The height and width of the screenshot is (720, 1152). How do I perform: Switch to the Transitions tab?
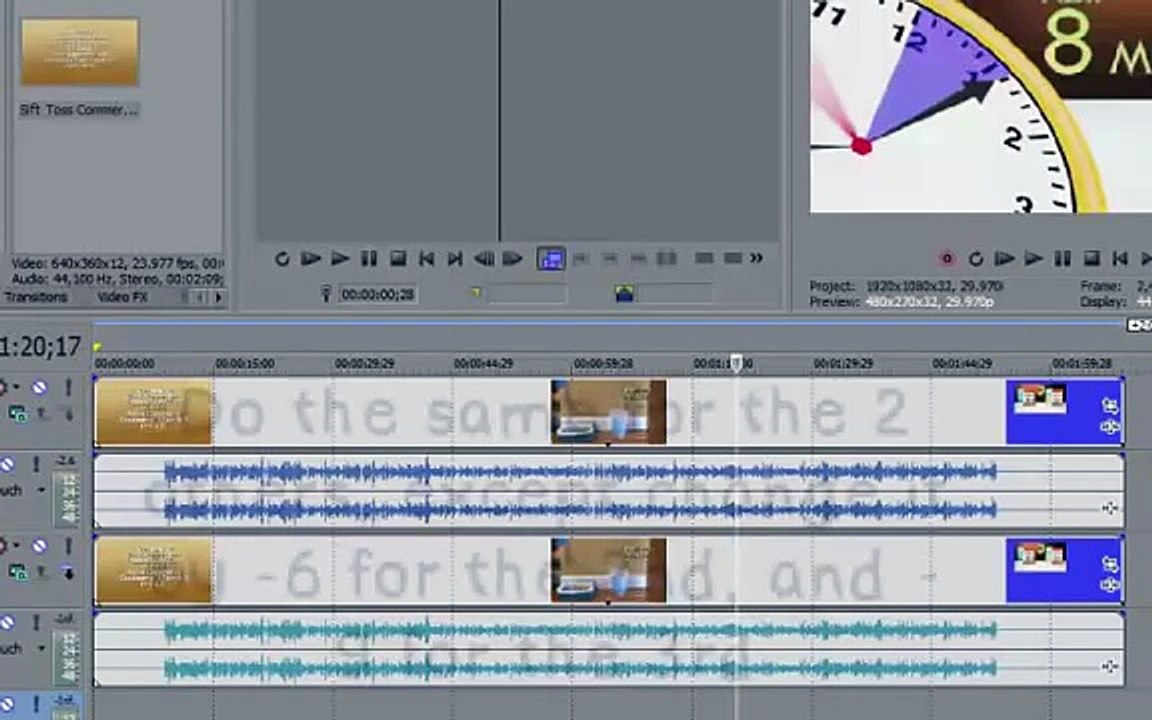[x=36, y=298]
